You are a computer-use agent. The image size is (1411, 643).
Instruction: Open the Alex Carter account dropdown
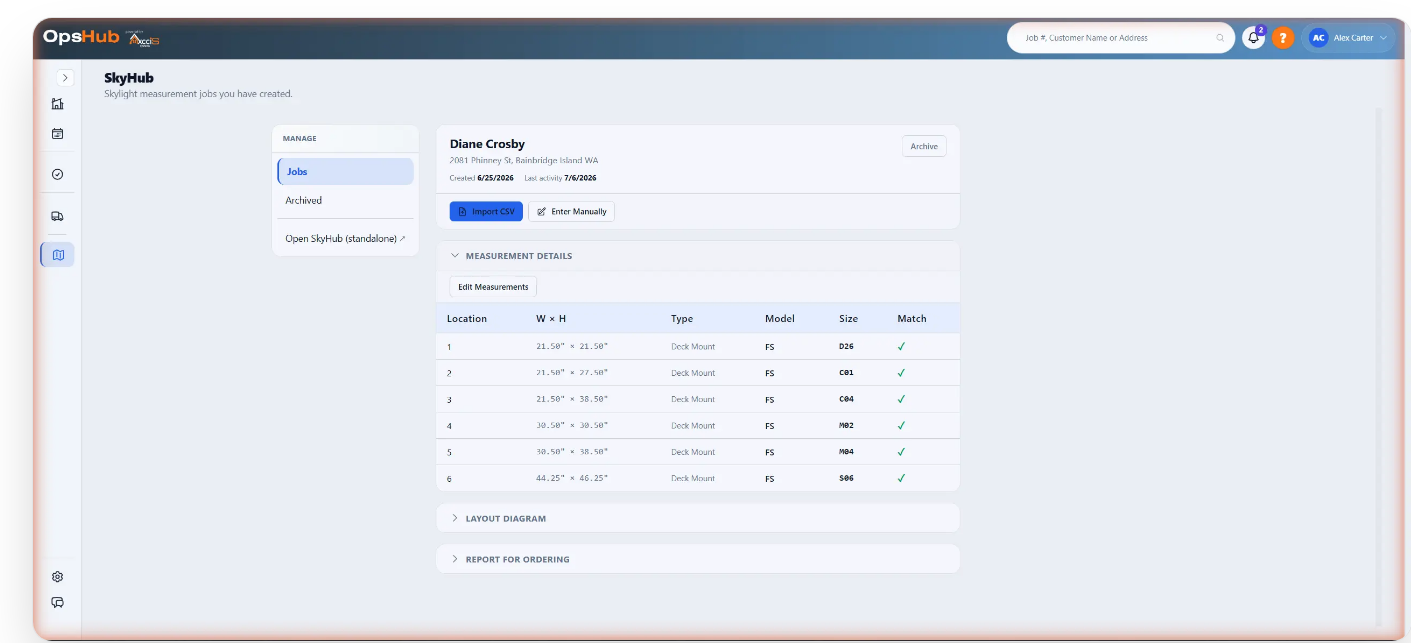point(1349,38)
